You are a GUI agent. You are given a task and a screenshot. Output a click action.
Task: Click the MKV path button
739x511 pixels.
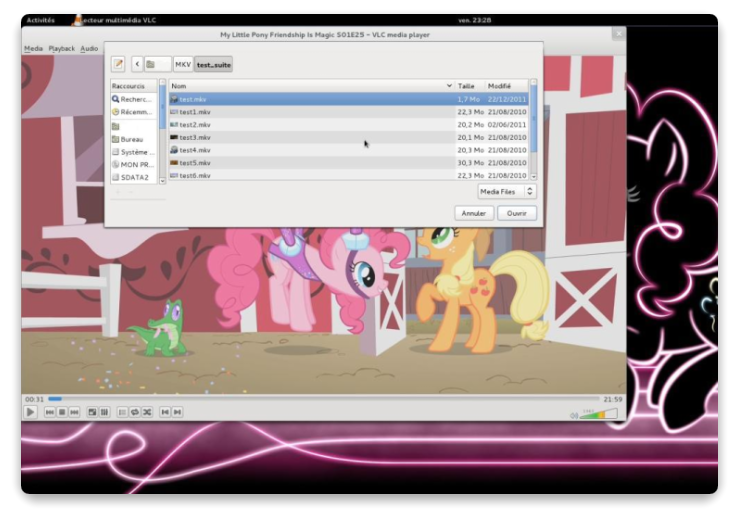pos(183,64)
